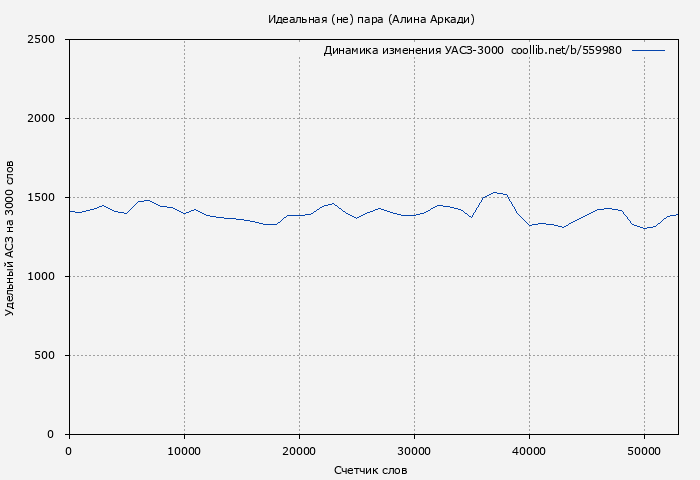Click the blue line sample in legend
700x480 pixels.
(x=648, y=50)
